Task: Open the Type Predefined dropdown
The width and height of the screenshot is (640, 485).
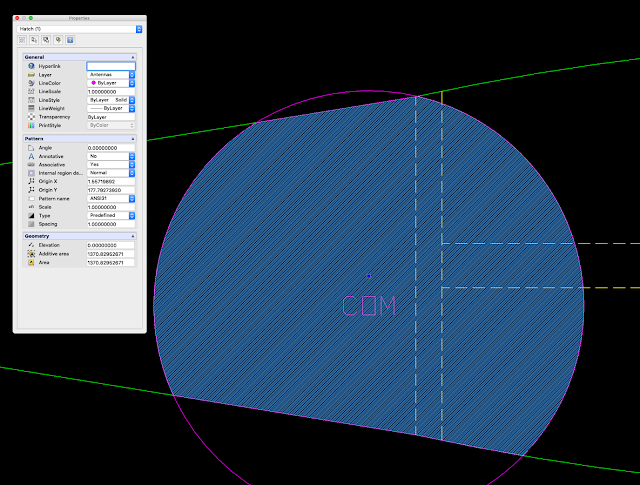Action: [111, 216]
